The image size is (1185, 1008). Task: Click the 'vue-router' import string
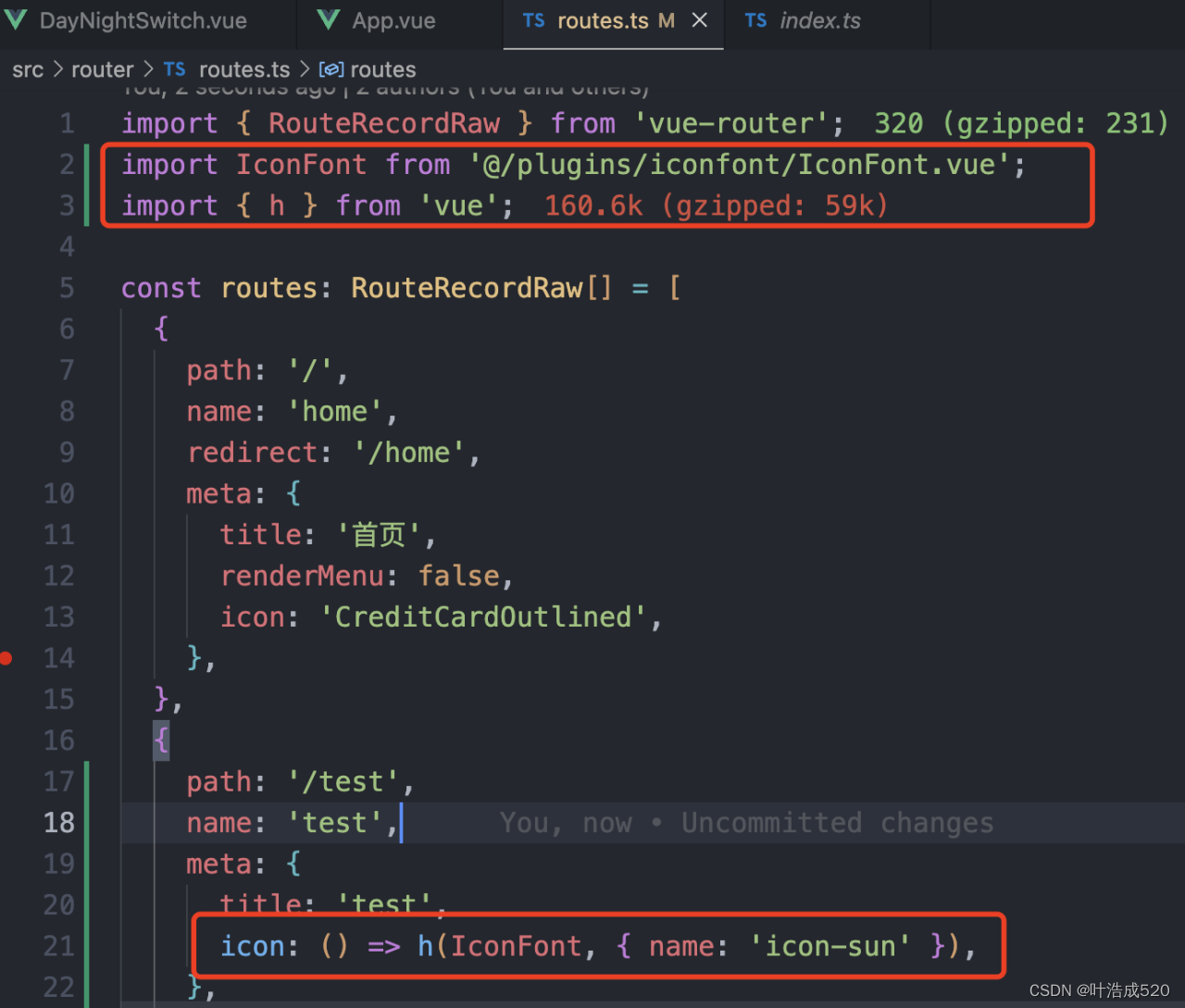(730, 123)
